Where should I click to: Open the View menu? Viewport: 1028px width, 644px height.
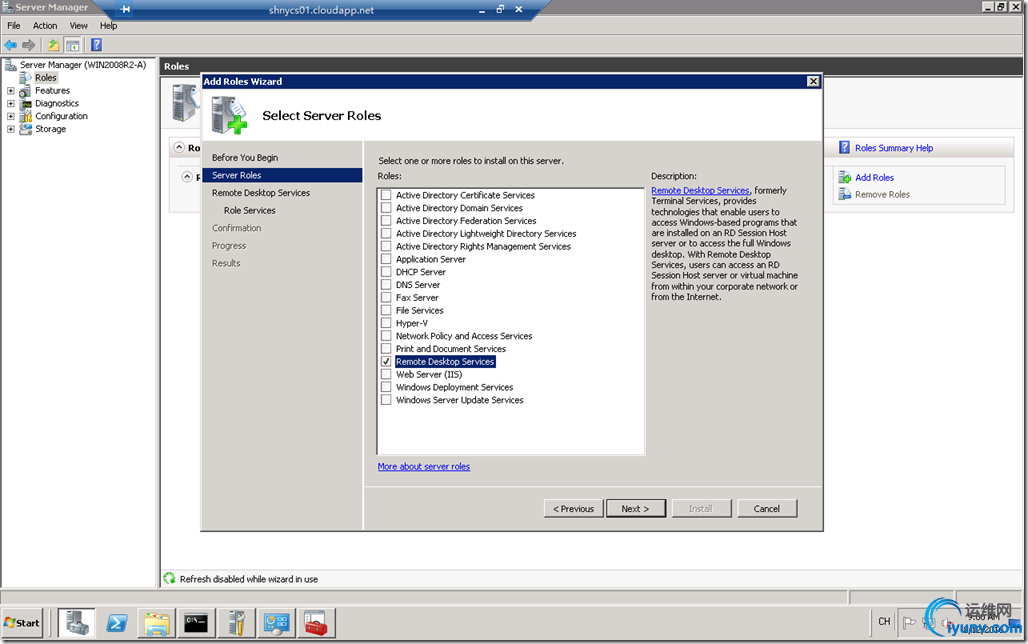click(79, 26)
